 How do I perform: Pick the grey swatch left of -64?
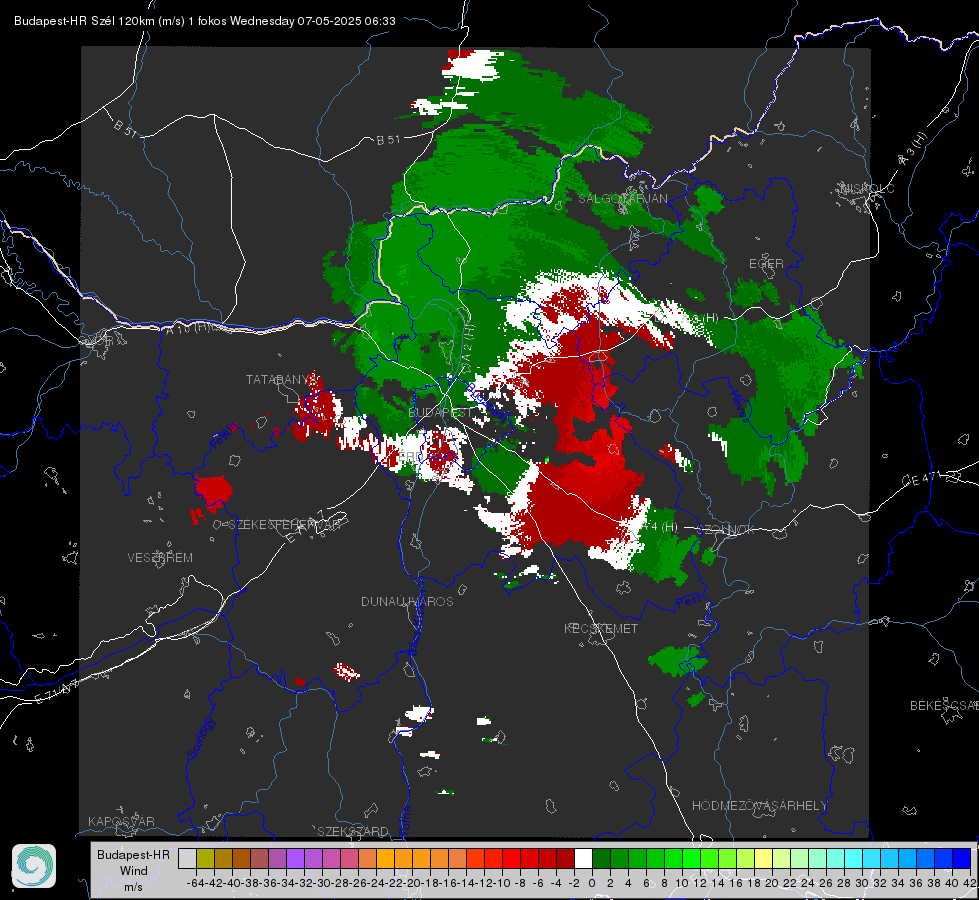click(x=187, y=858)
